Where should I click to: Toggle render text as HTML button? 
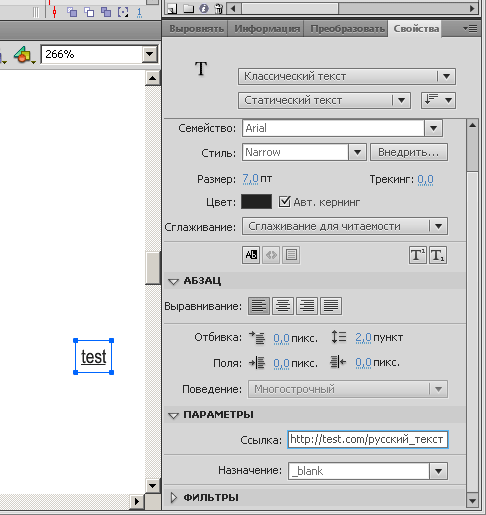tap(271, 255)
